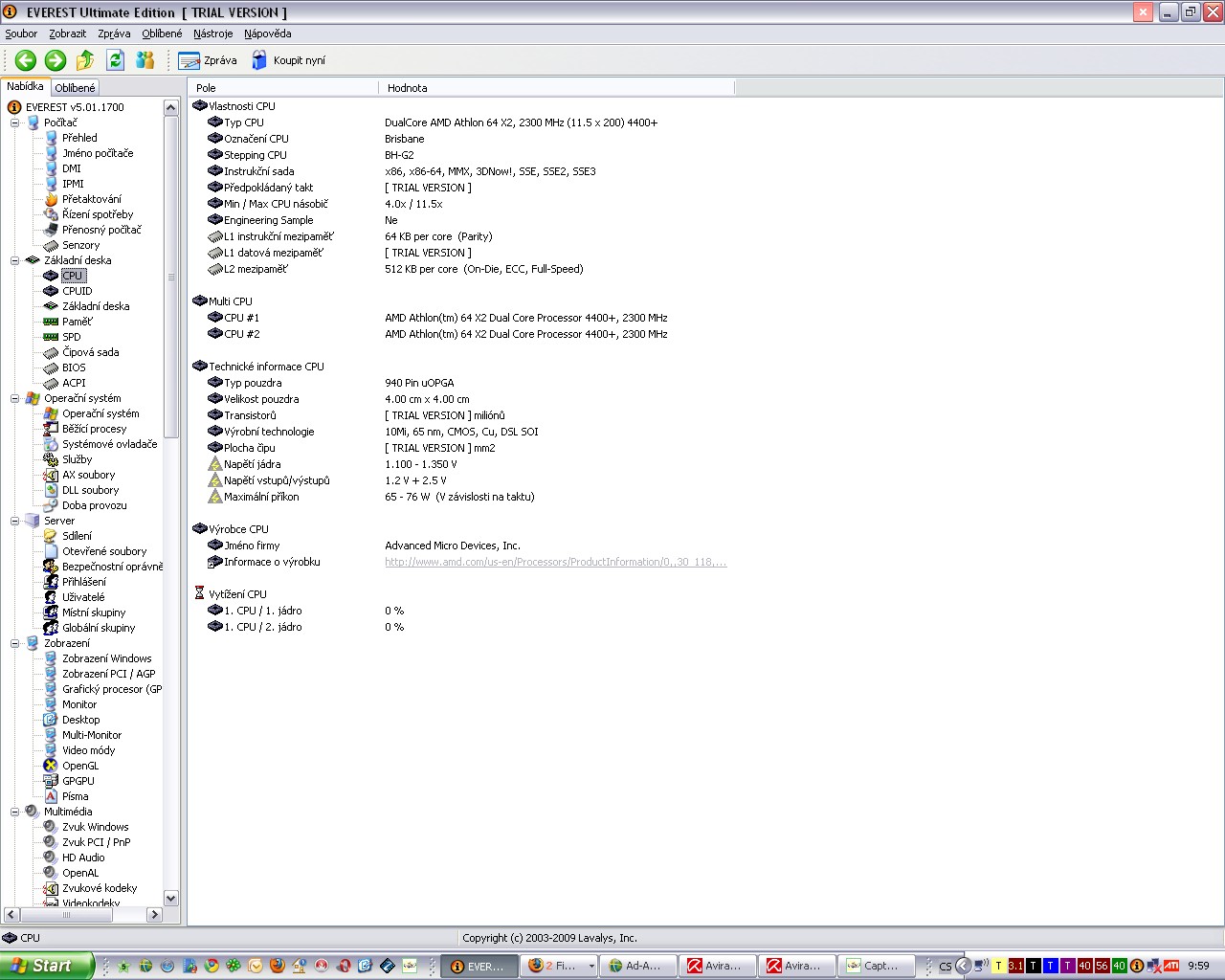Screen dimensions: 1225x980
Task: Open the Senzory tree item
Action: (x=80, y=245)
